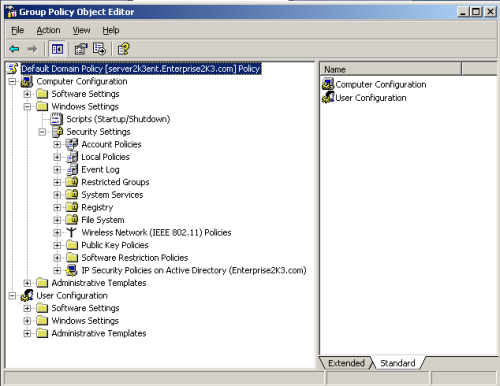500x386 pixels.
Task: Select the Security Settings label
Action: pyautogui.click(x=98, y=132)
